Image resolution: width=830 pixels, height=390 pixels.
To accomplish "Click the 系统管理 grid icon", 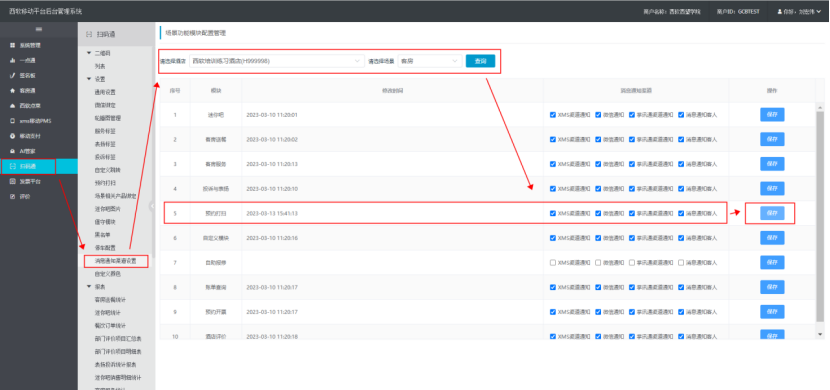I will (13, 46).
